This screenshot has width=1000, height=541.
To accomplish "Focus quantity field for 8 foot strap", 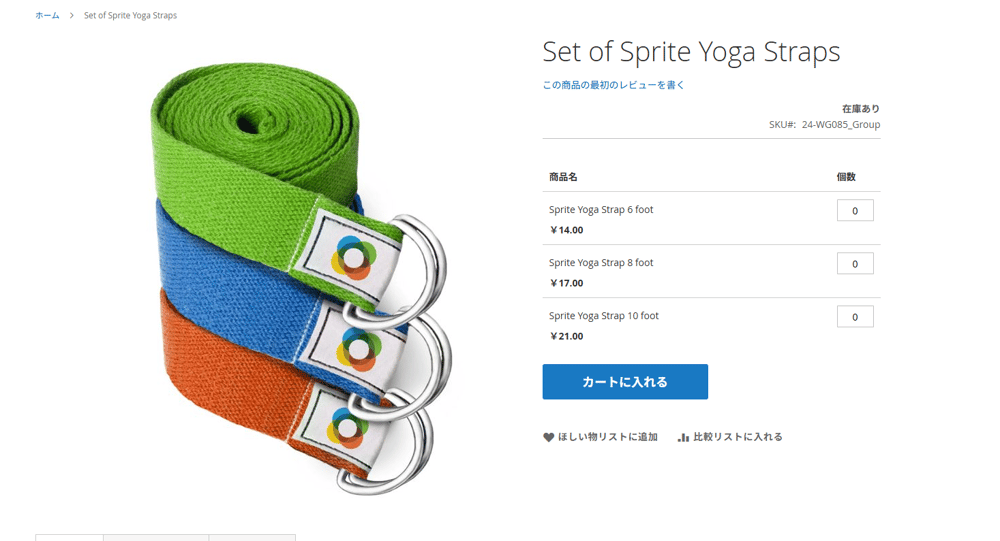I will 855,263.
